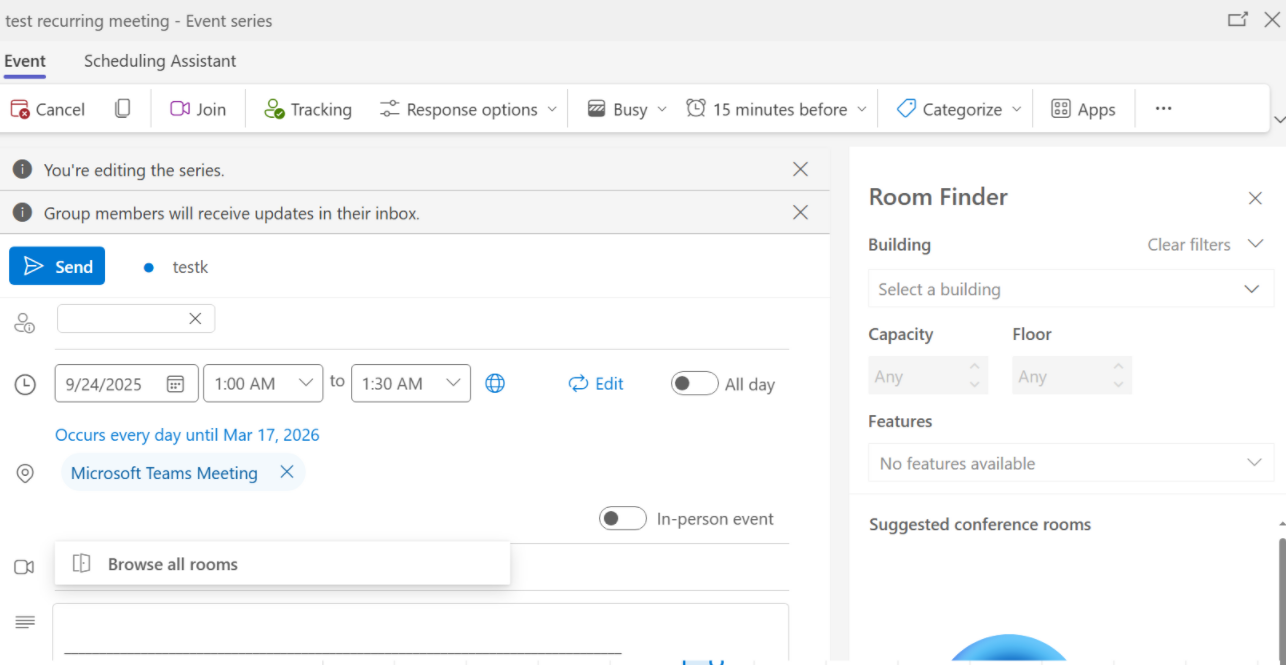Click the more options ellipsis

(1163, 109)
